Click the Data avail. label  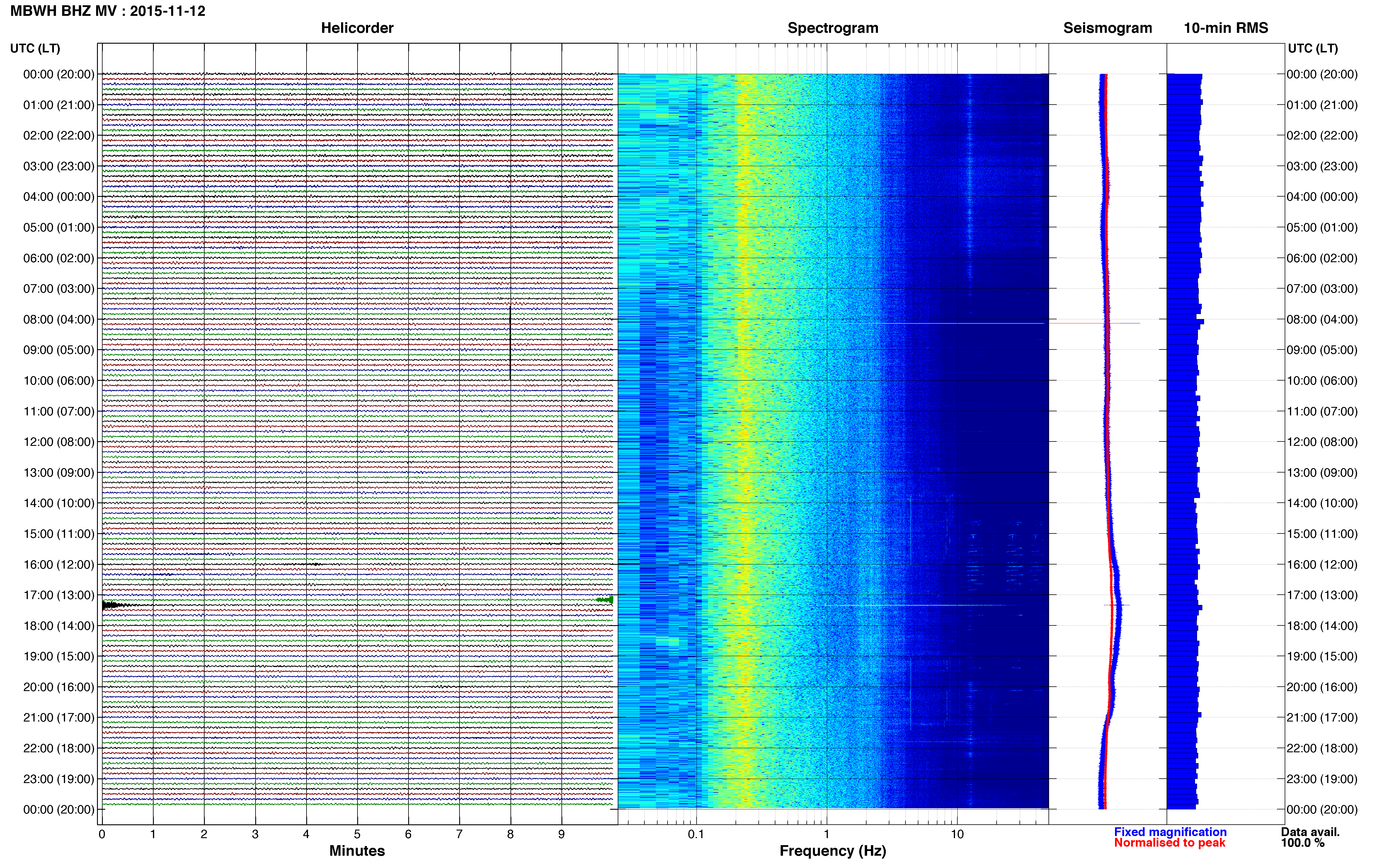coord(1310,832)
